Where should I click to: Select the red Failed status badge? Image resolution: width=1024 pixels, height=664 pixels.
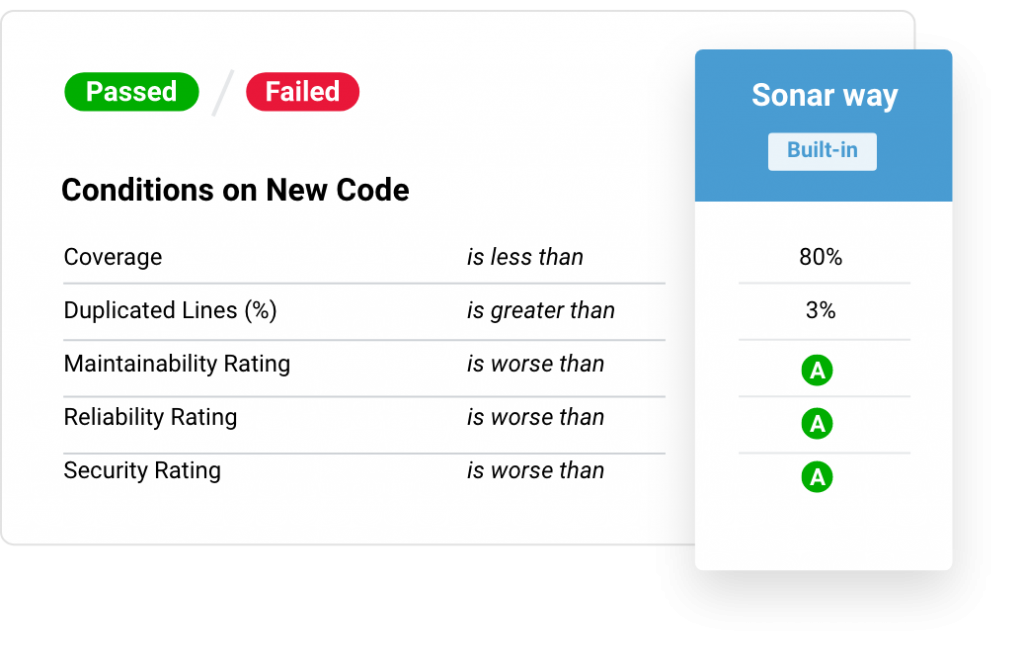302,91
